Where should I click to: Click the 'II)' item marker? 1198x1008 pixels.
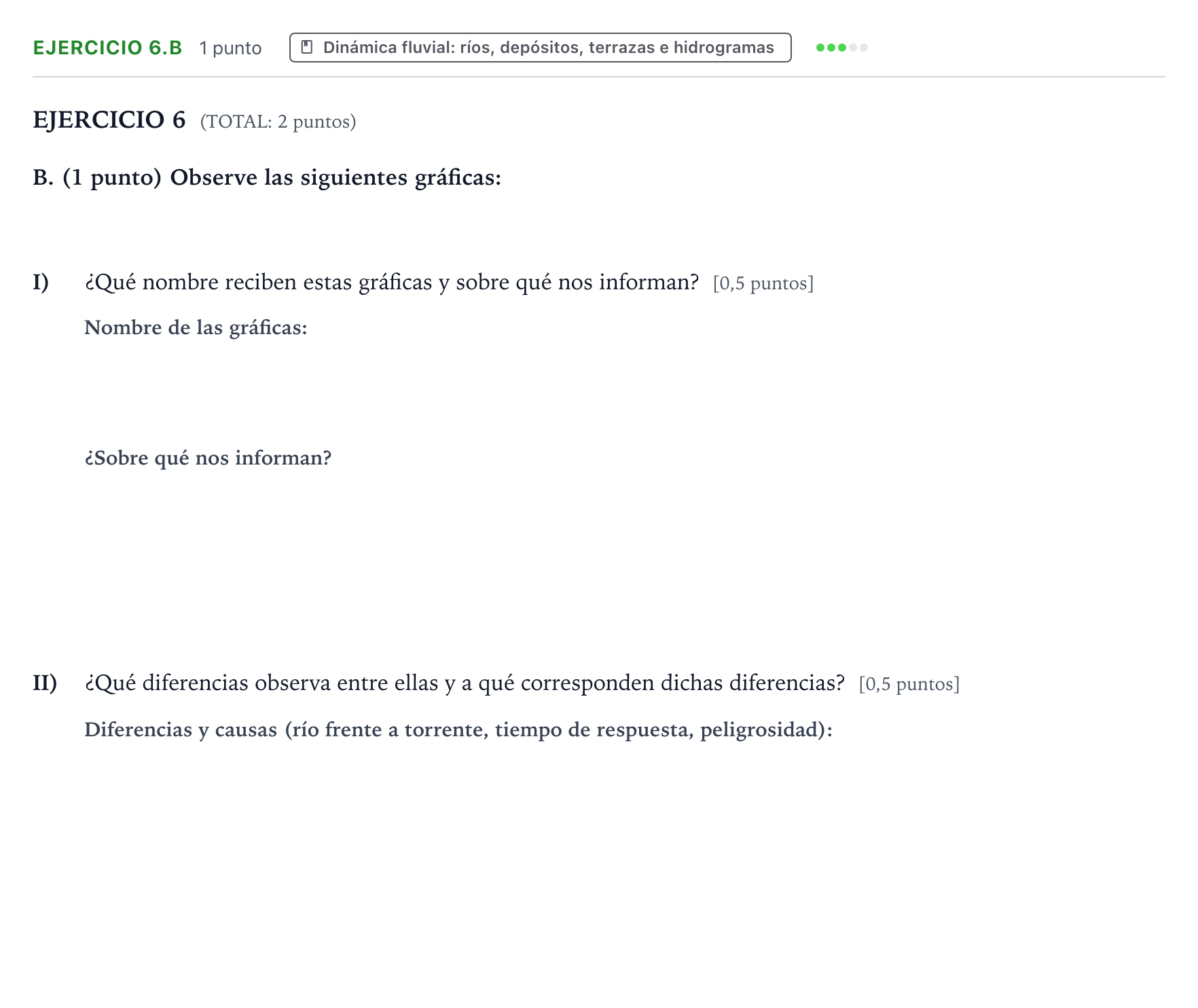[x=45, y=683]
